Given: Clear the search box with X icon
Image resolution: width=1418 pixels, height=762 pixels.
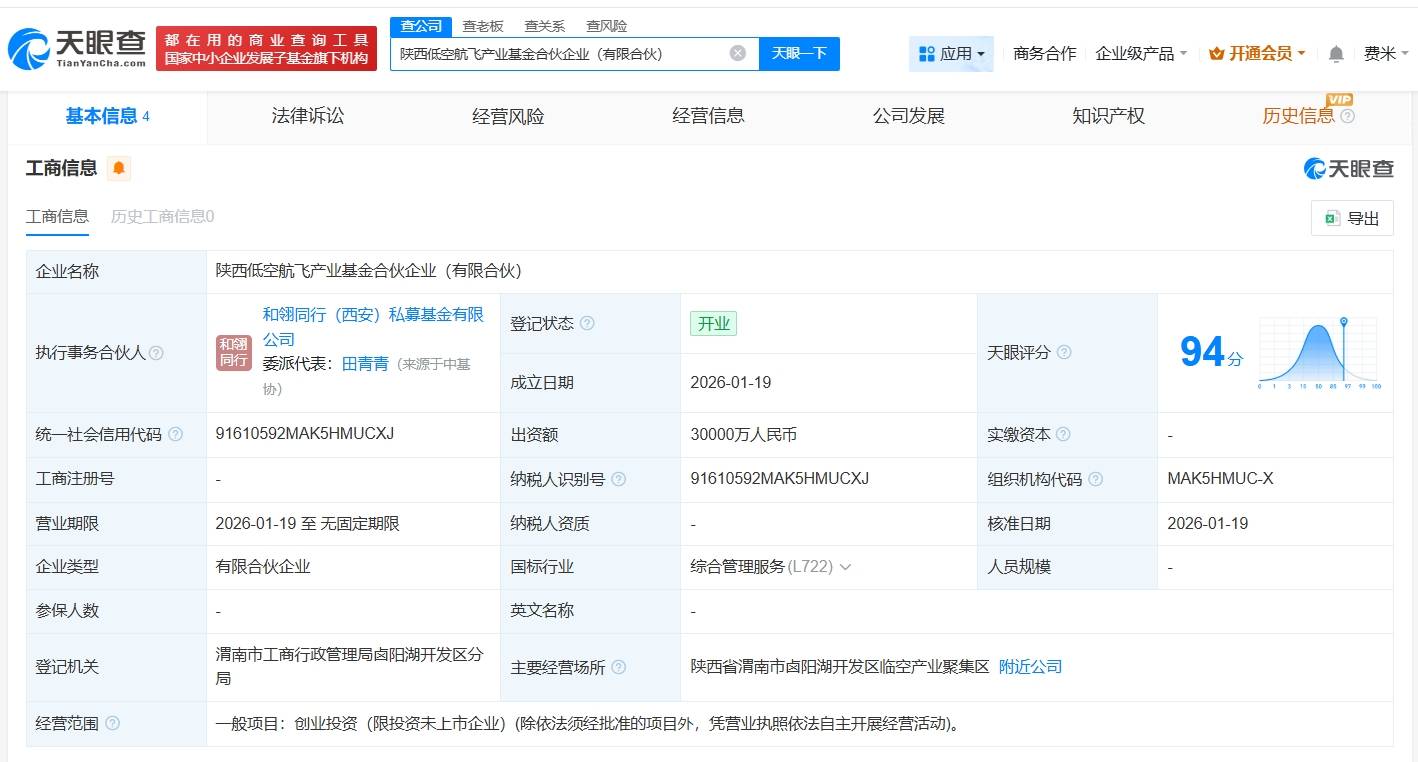Looking at the screenshot, I should [x=738, y=54].
